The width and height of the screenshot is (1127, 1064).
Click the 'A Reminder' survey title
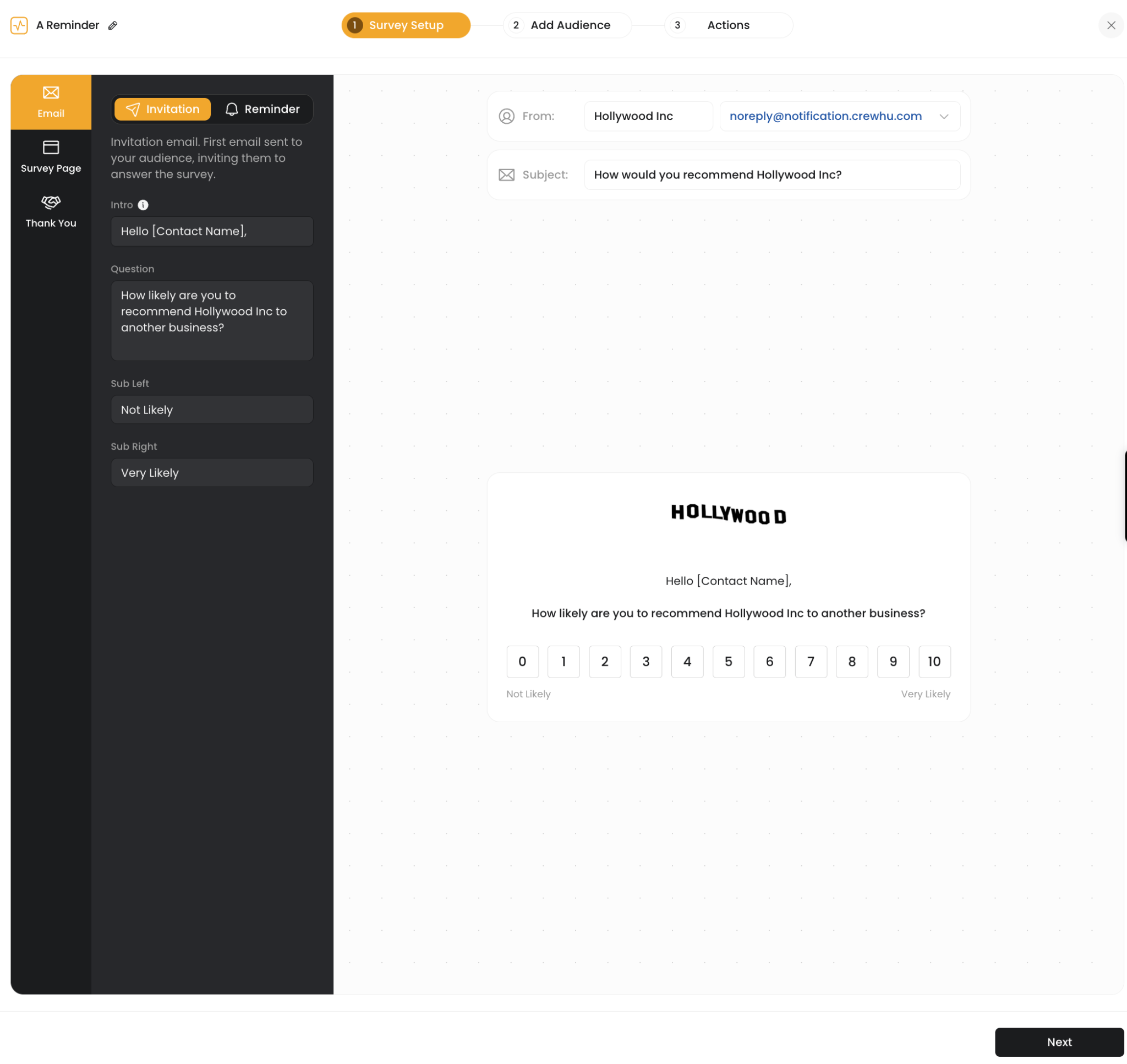tap(68, 25)
